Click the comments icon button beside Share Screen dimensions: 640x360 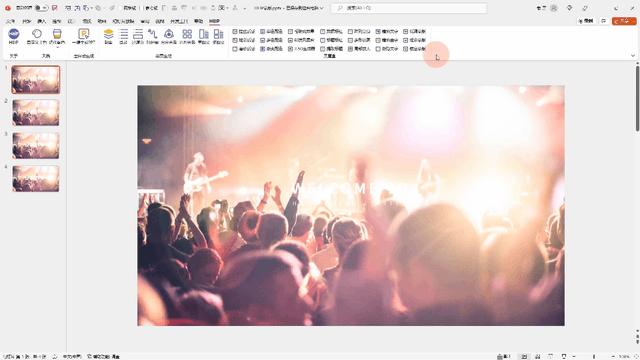coord(604,21)
